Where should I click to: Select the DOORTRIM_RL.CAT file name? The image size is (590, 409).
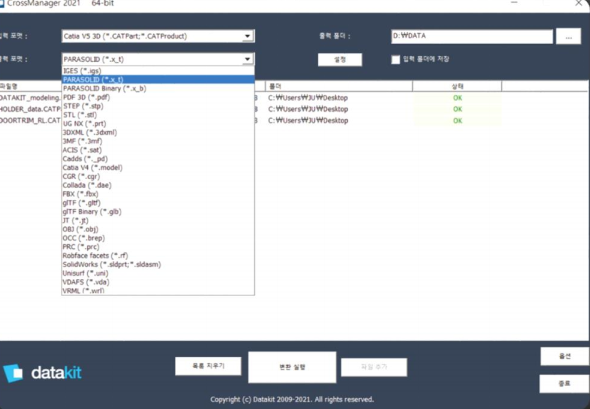tap(30, 121)
